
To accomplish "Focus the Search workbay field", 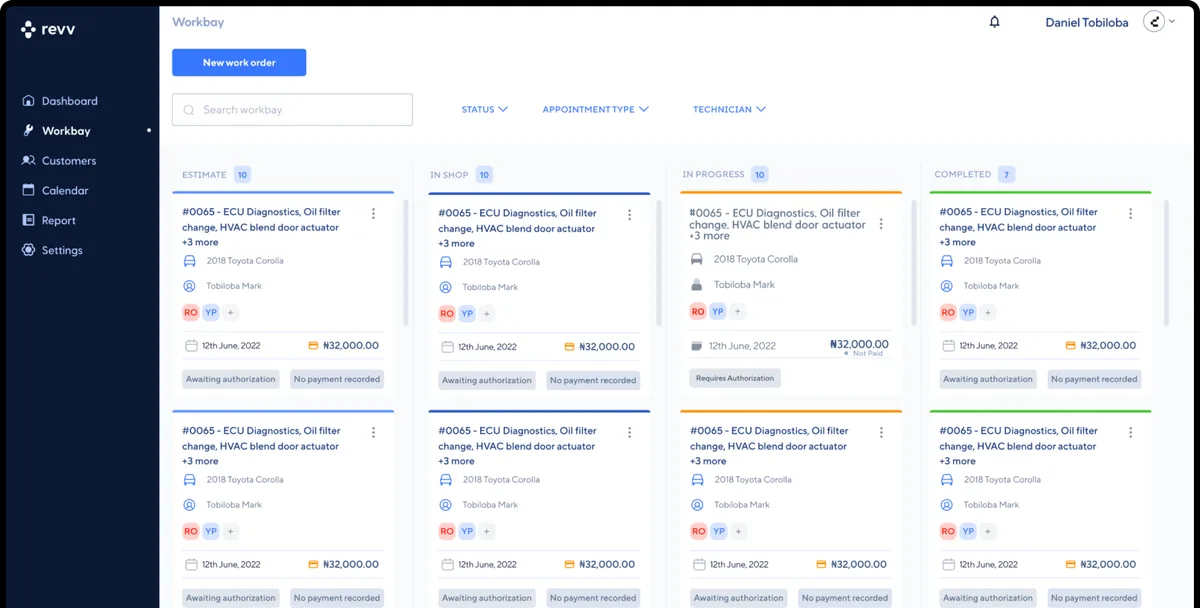I will pyautogui.click(x=292, y=110).
